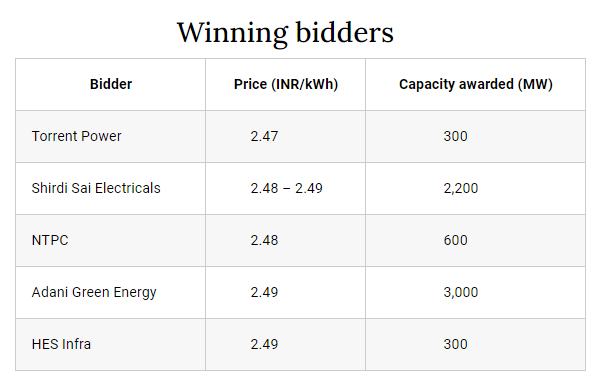Click the Capacity awarded (MW) header
The image size is (596, 380).
point(476,84)
